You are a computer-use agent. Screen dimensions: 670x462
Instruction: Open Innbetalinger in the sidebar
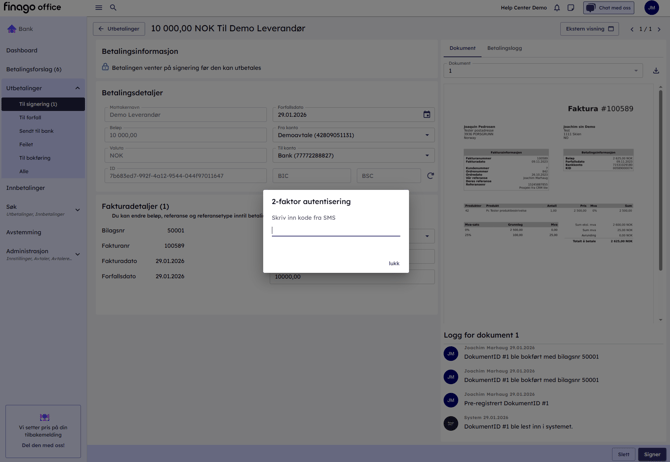pos(26,188)
